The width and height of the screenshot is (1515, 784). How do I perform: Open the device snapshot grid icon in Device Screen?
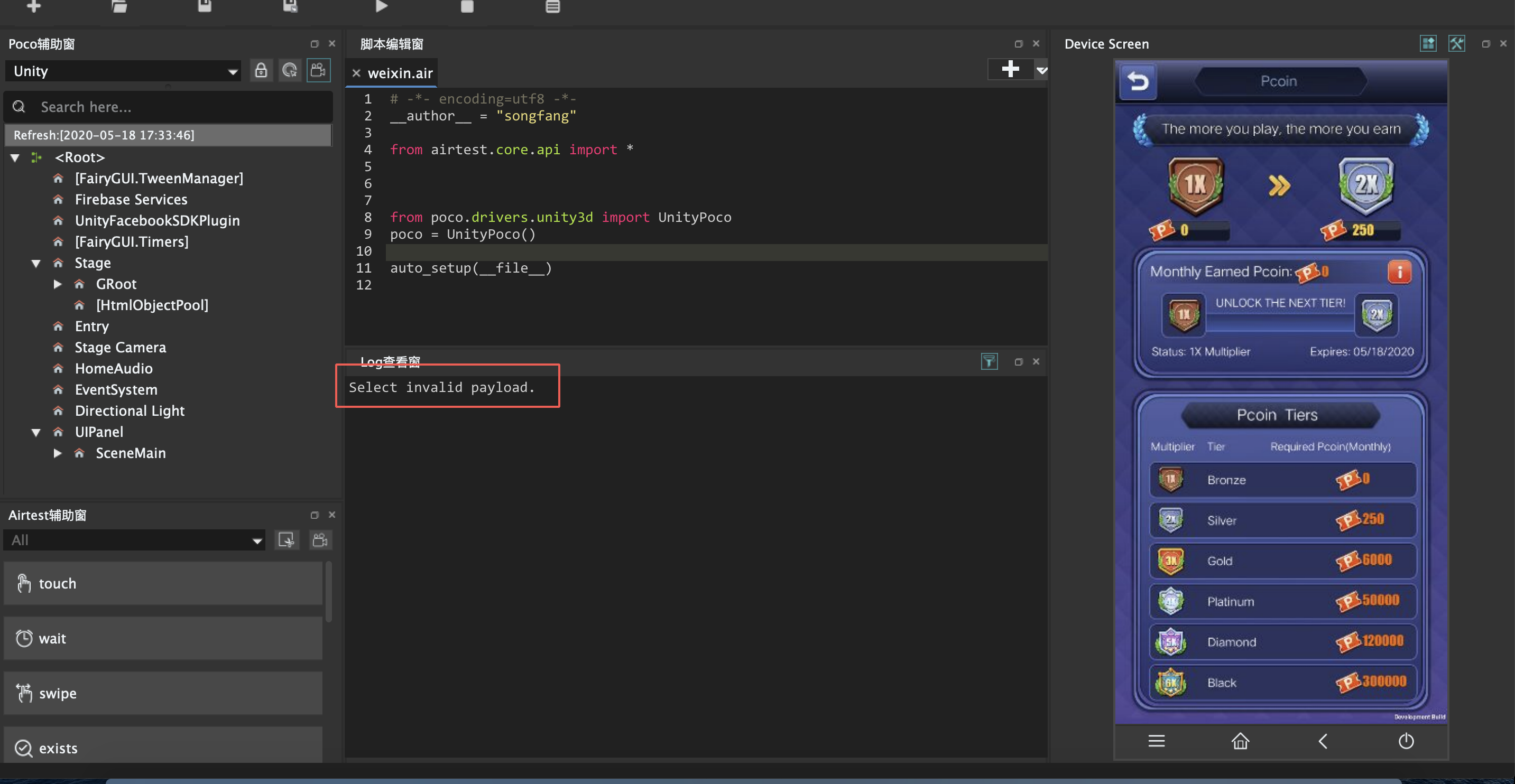(x=1428, y=43)
